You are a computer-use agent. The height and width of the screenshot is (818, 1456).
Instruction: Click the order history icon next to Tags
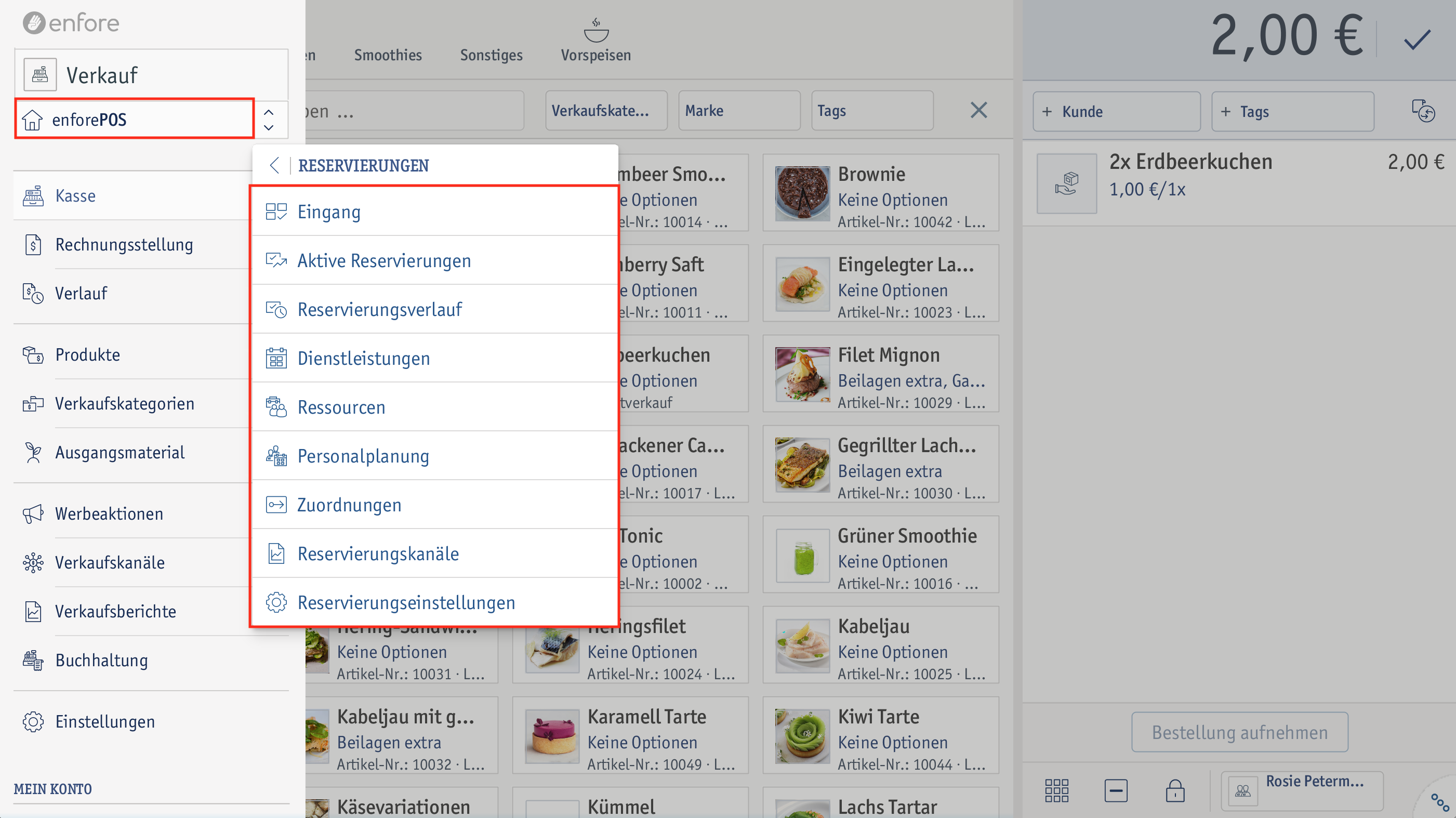click(1423, 111)
